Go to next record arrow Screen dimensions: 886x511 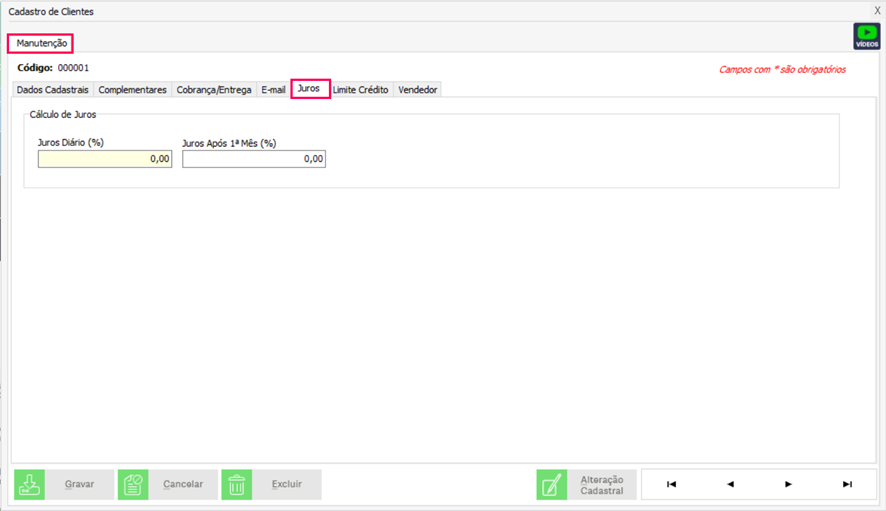point(789,485)
